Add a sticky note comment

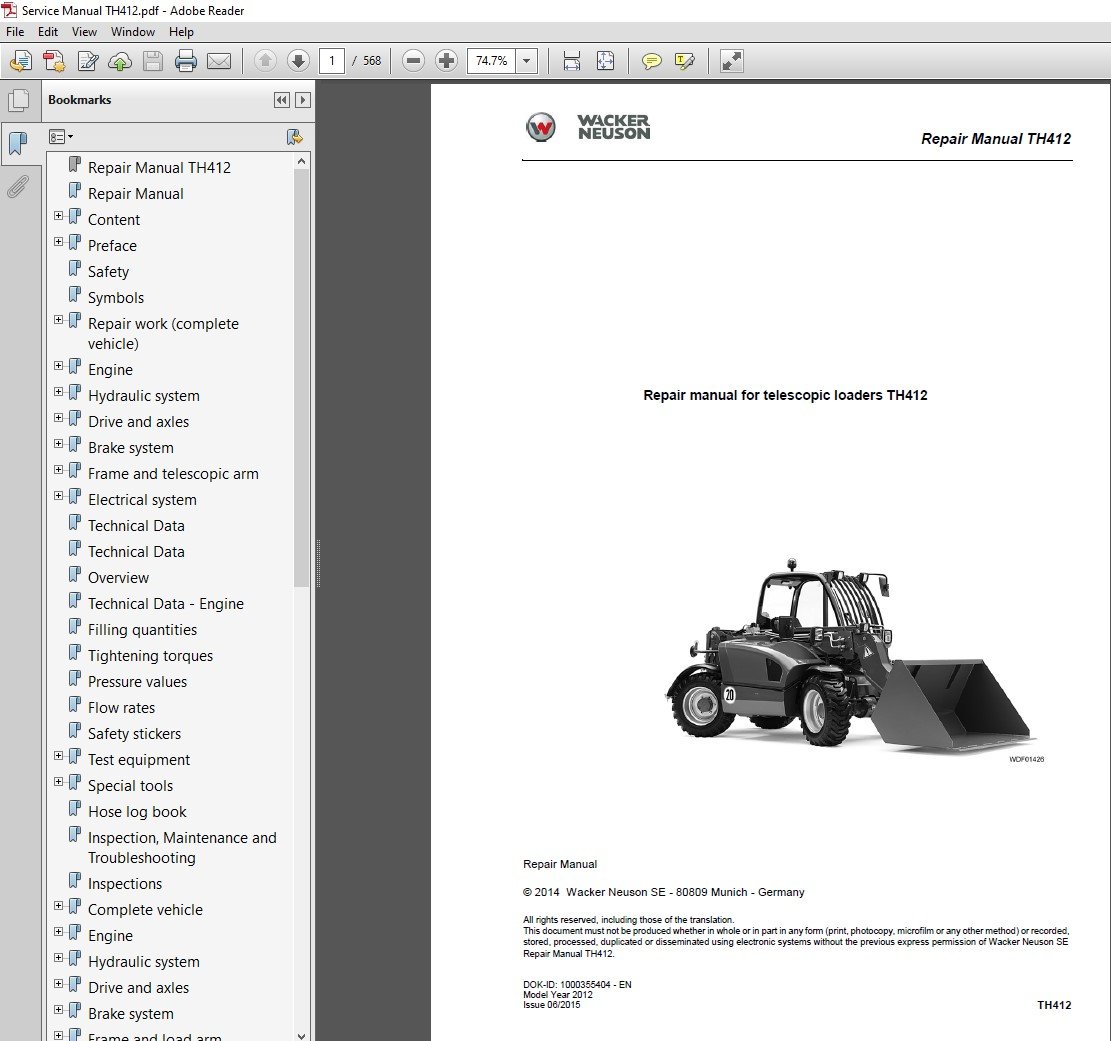click(x=652, y=61)
